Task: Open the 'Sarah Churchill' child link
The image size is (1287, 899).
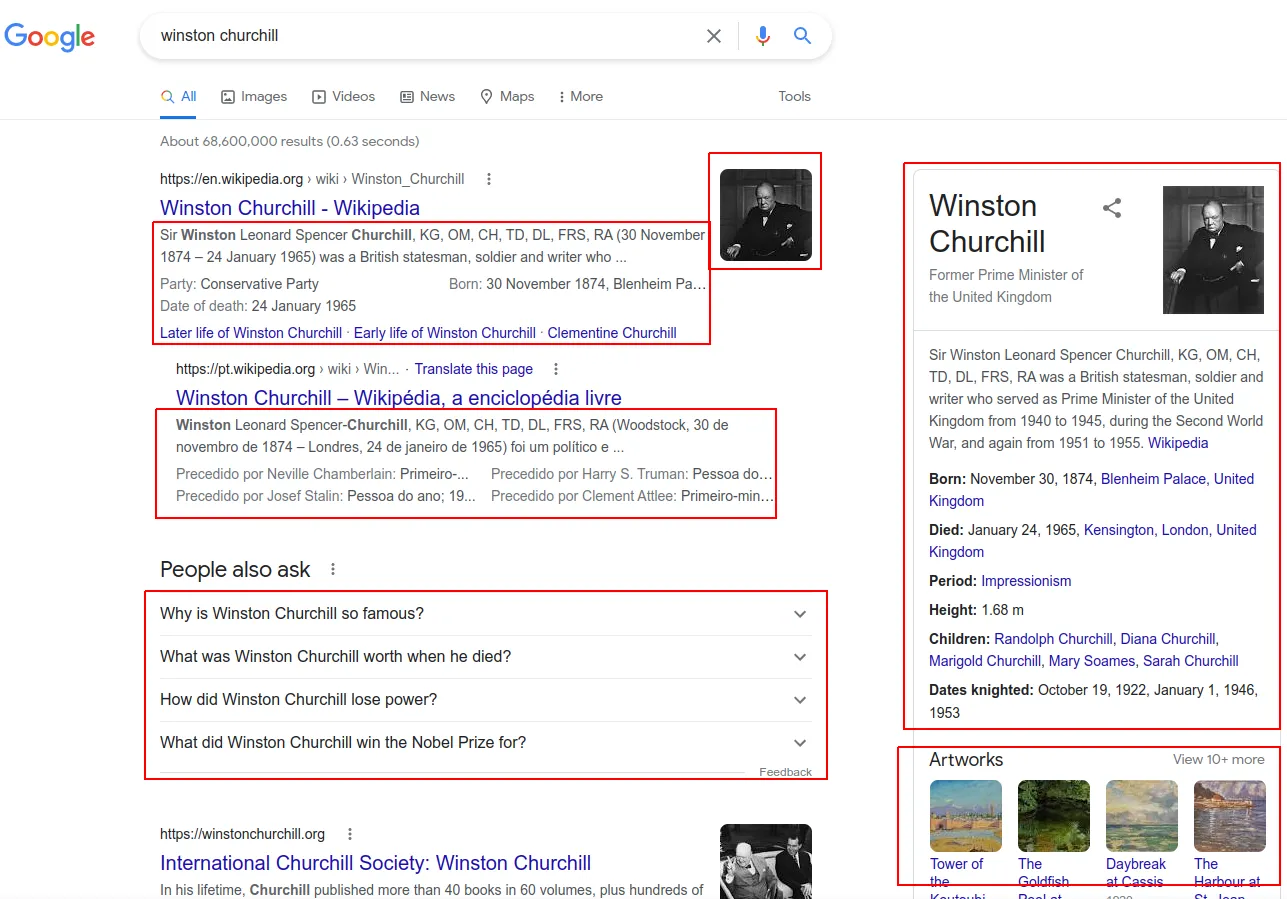Action: coord(1191,661)
